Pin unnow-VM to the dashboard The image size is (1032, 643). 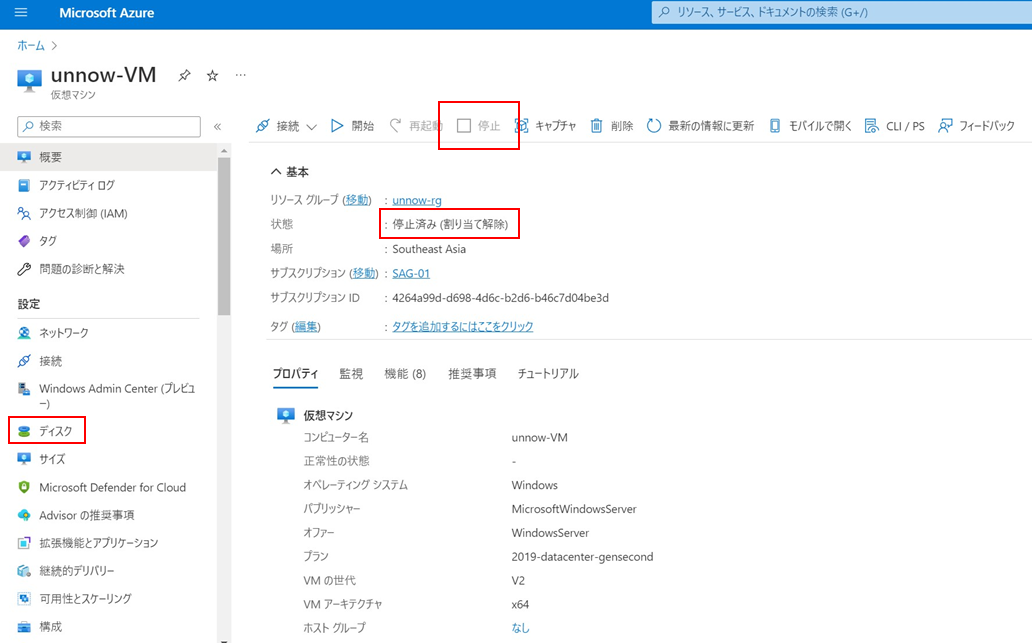point(184,76)
